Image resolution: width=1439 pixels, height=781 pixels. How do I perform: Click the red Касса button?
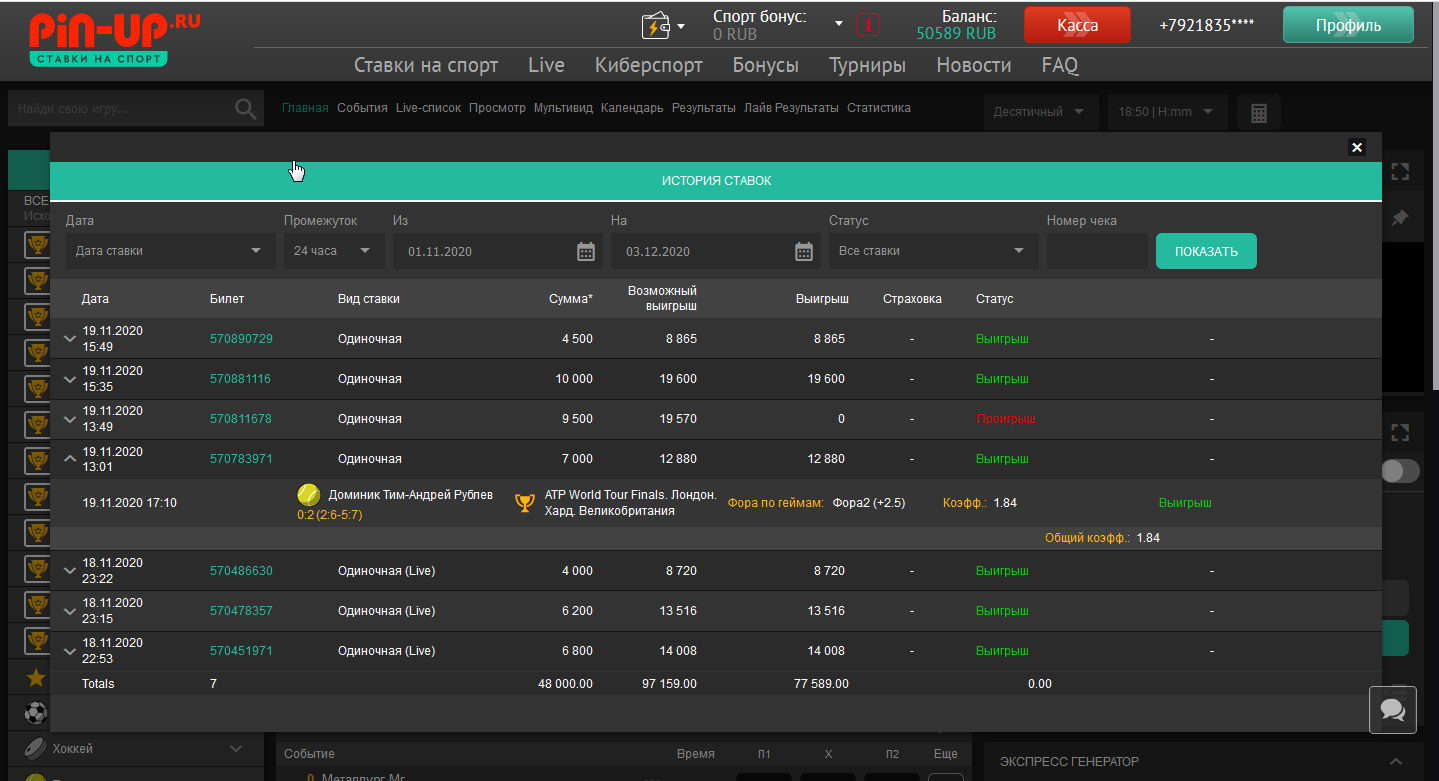coord(1077,26)
